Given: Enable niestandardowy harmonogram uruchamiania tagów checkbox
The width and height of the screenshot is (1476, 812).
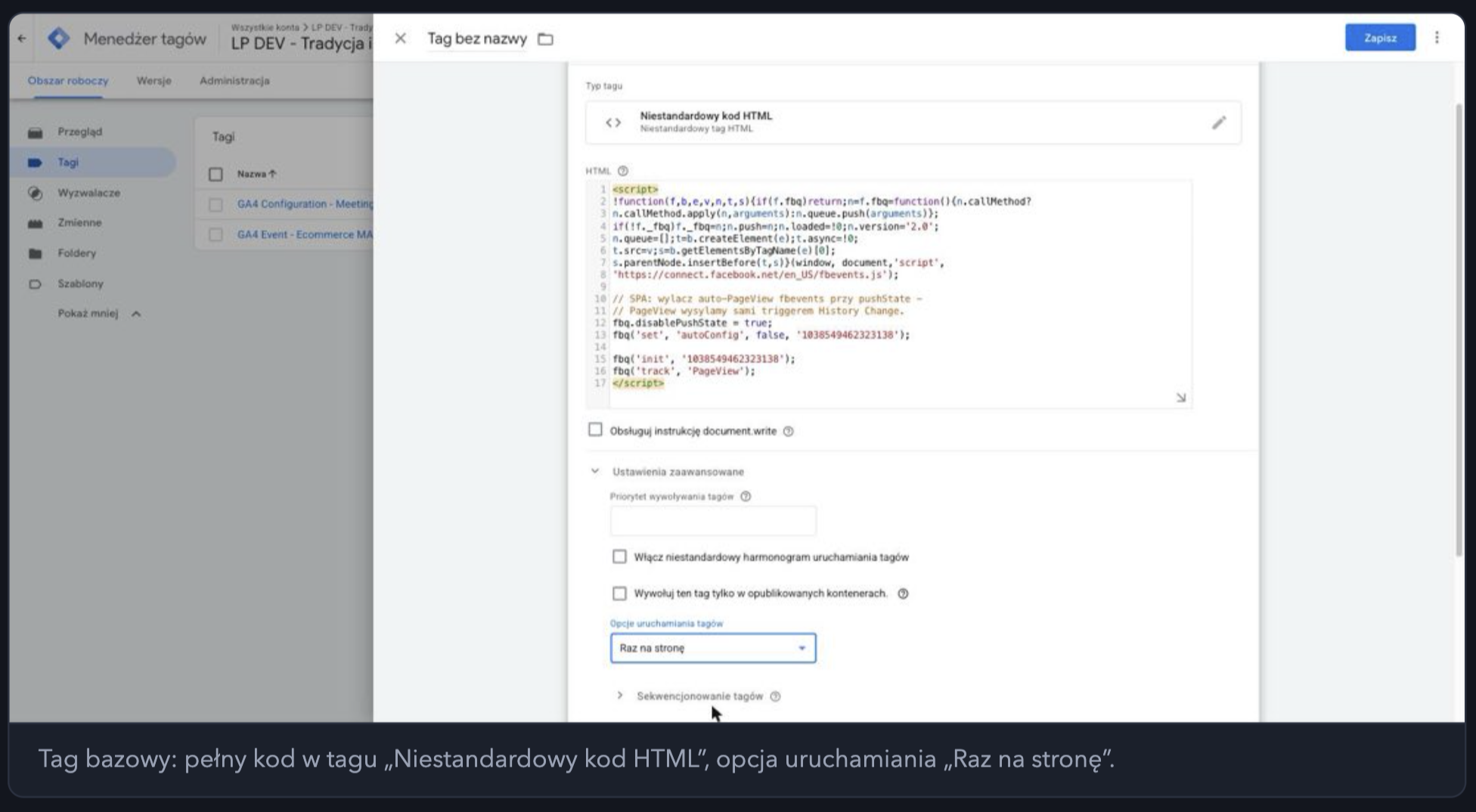Looking at the screenshot, I should pos(619,556).
